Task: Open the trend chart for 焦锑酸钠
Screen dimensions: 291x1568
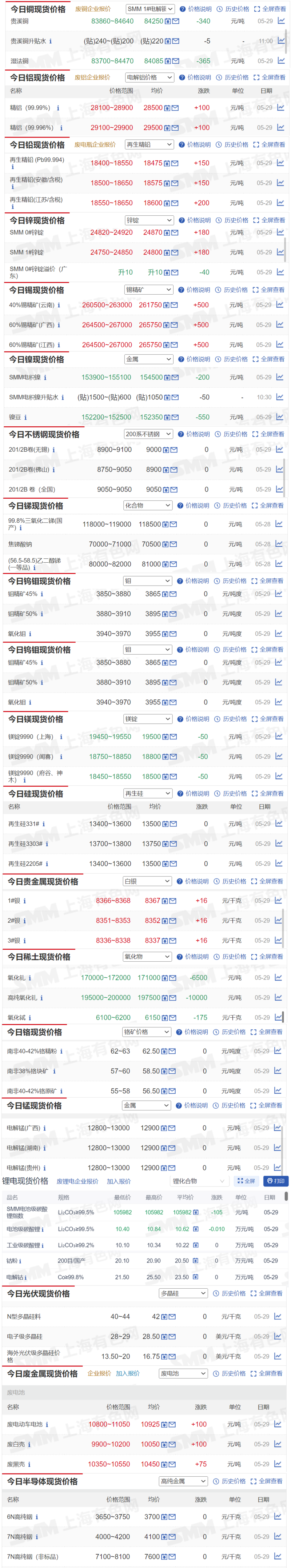Action: pyautogui.click(x=279, y=543)
